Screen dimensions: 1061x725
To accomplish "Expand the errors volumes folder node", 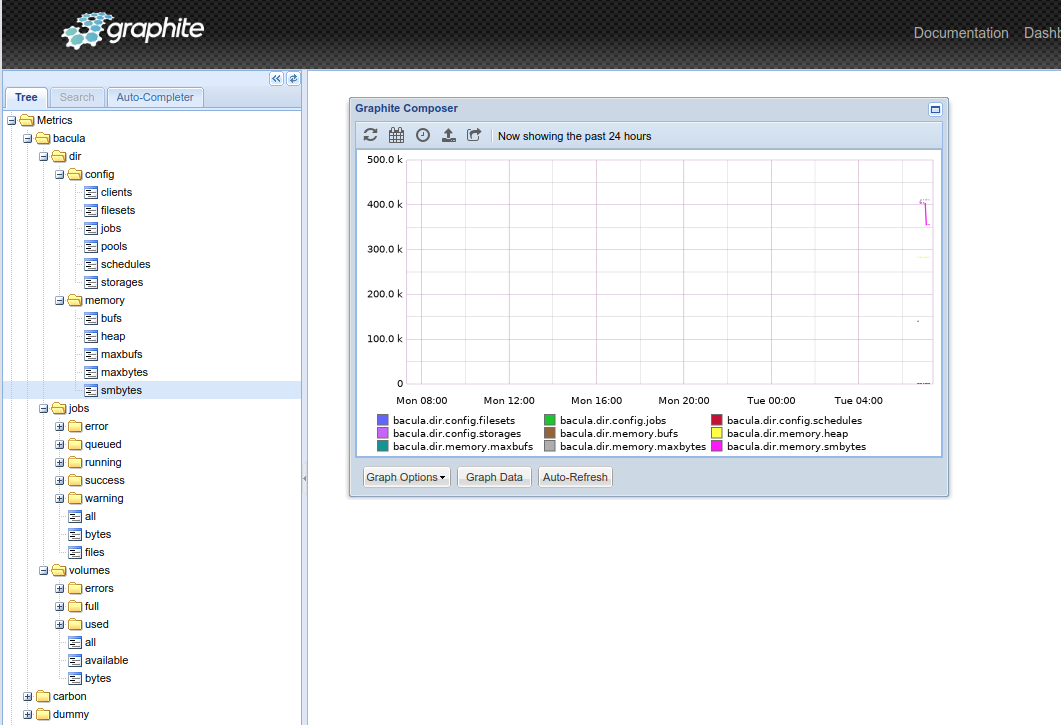I will [x=60, y=589].
